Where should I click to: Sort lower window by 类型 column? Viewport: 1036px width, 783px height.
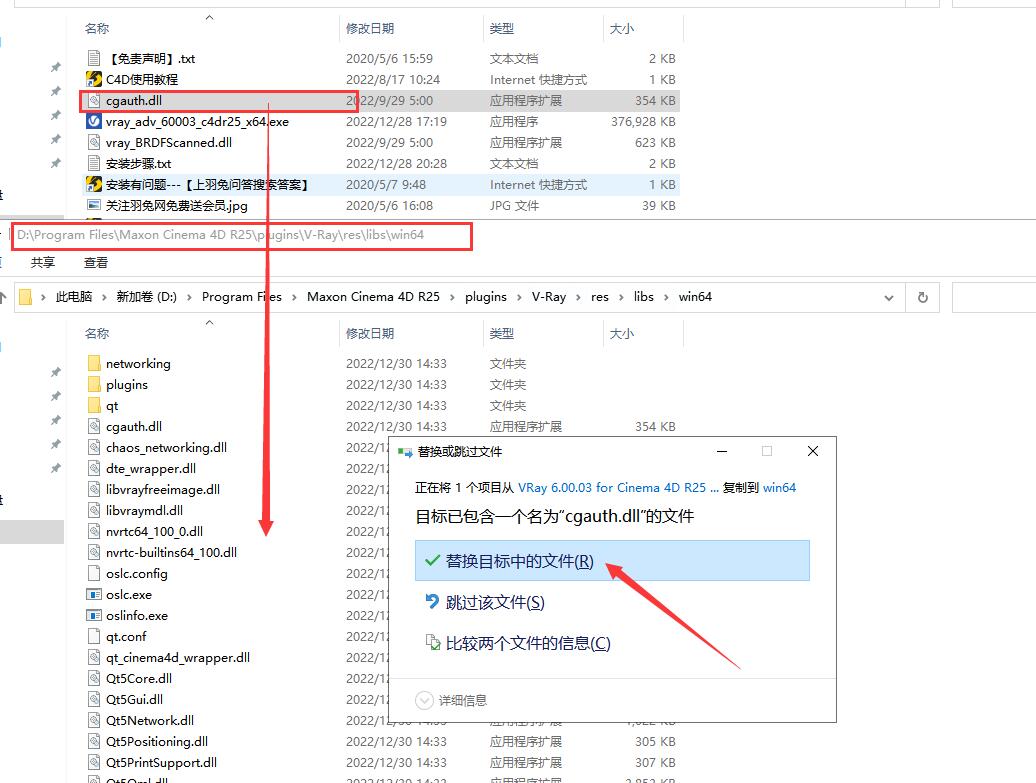pos(502,334)
